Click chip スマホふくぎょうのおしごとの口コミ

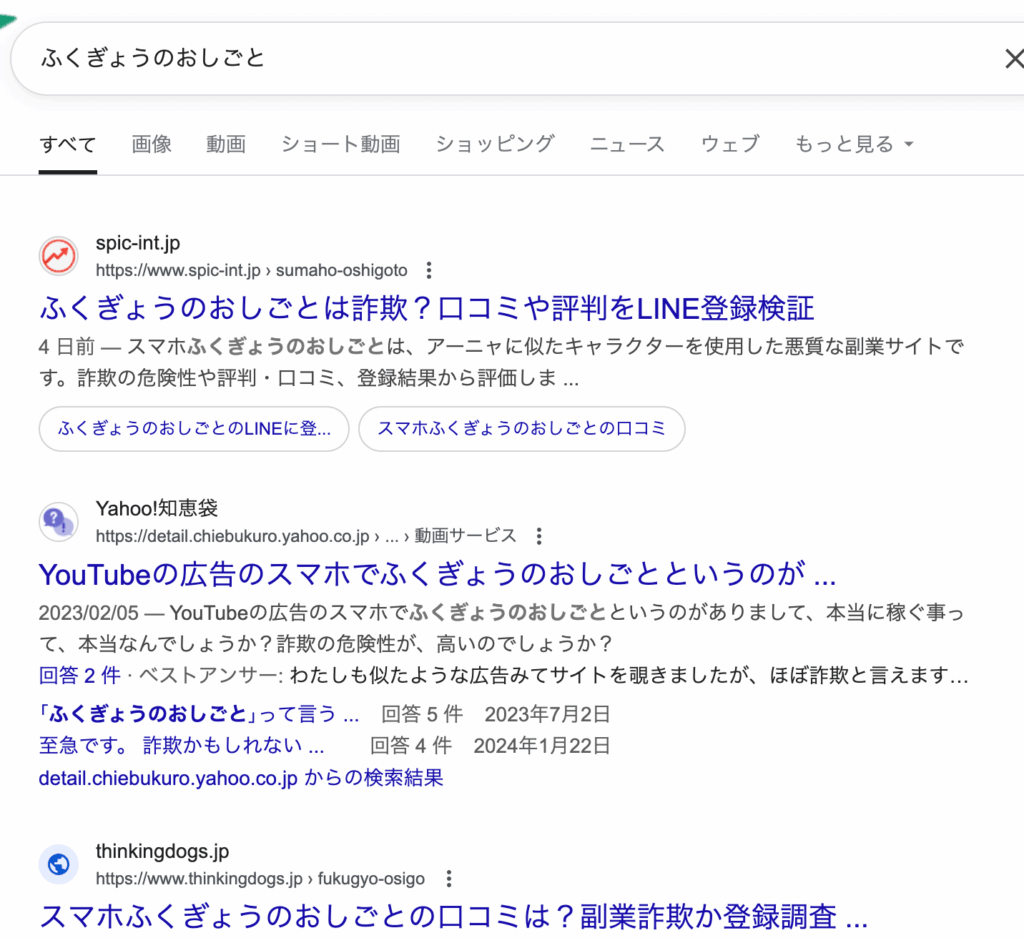[x=522, y=429]
